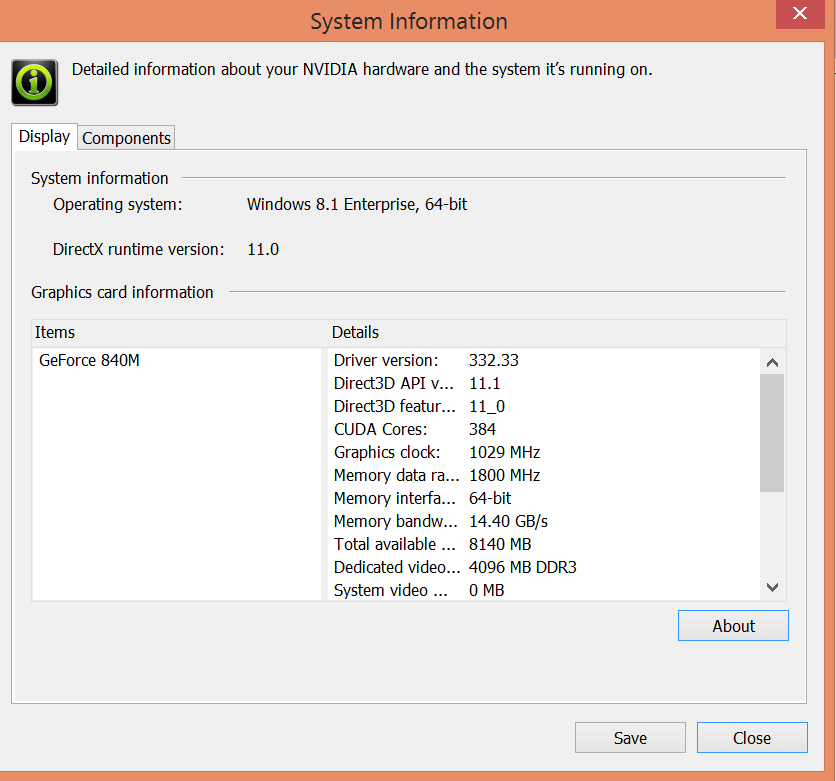Click the 8140 MB value
Image resolution: width=836 pixels, height=781 pixels.
(x=500, y=544)
